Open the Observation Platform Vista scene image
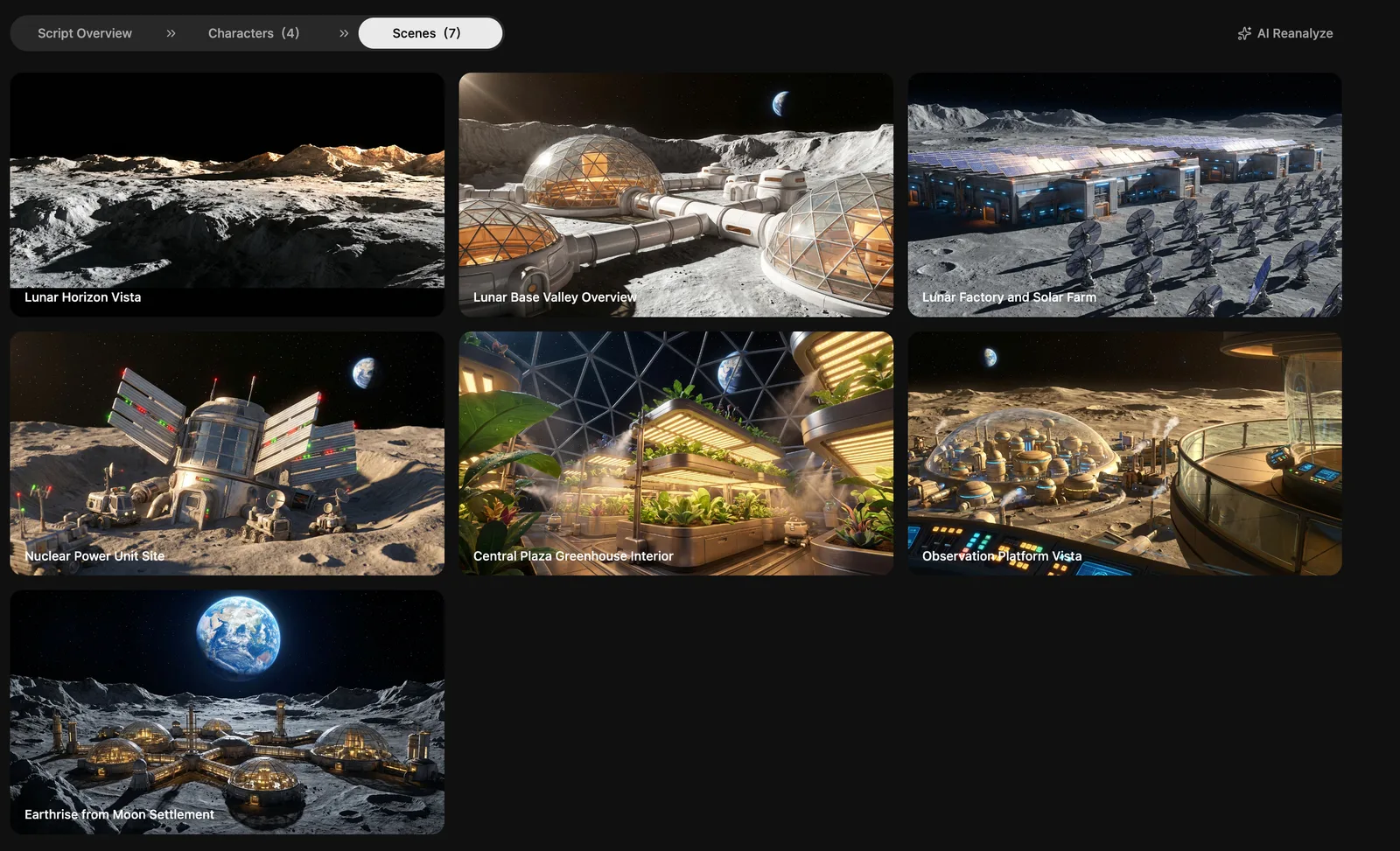 point(1124,440)
